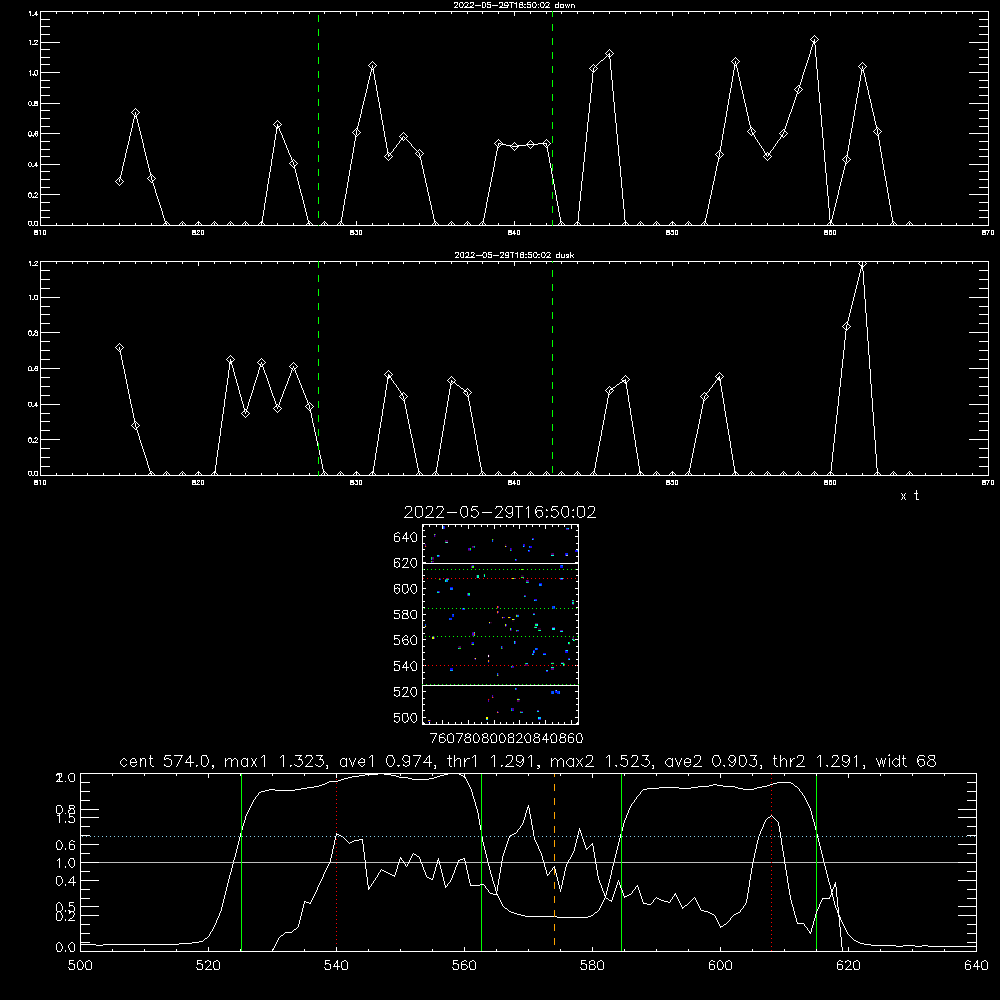Click the upper red dotted line in scatter image
The height and width of the screenshot is (1000, 1000).
tap(500, 578)
